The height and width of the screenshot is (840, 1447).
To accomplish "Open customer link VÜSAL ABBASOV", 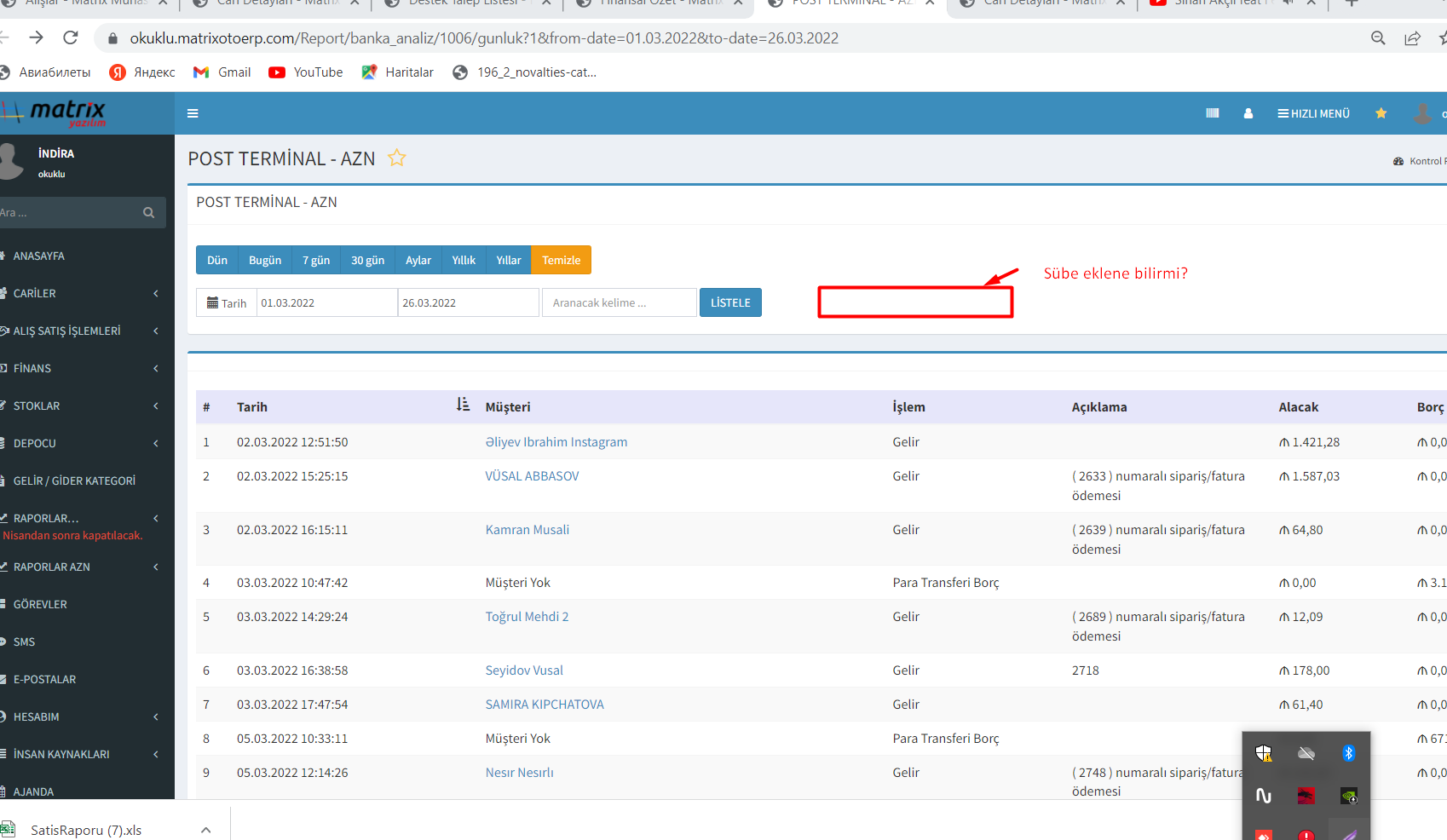I will [x=532, y=476].
